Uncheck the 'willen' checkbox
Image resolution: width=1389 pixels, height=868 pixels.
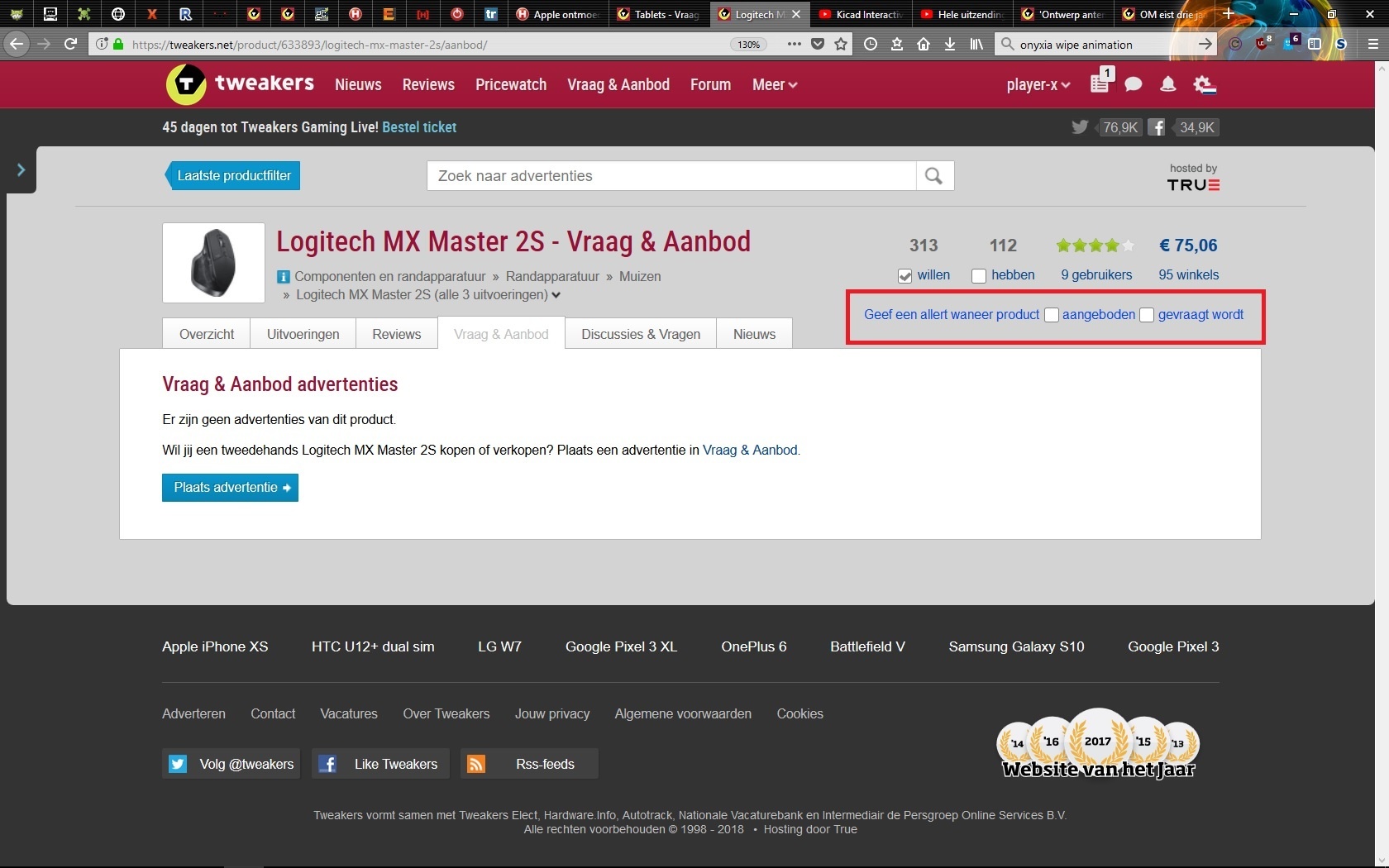(x=905, y=276)
